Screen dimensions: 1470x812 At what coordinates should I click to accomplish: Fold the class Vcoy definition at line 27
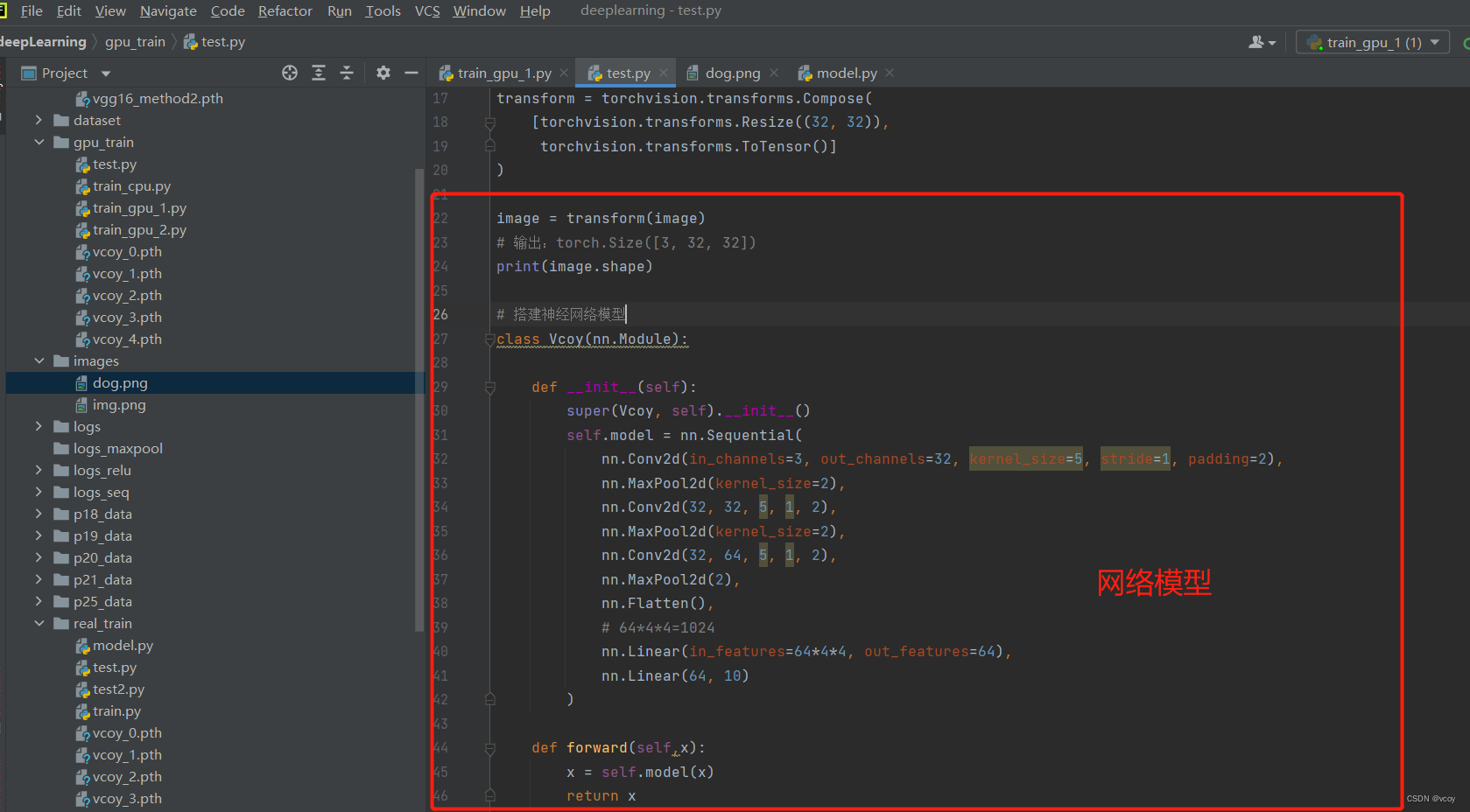tap(490, 339)
